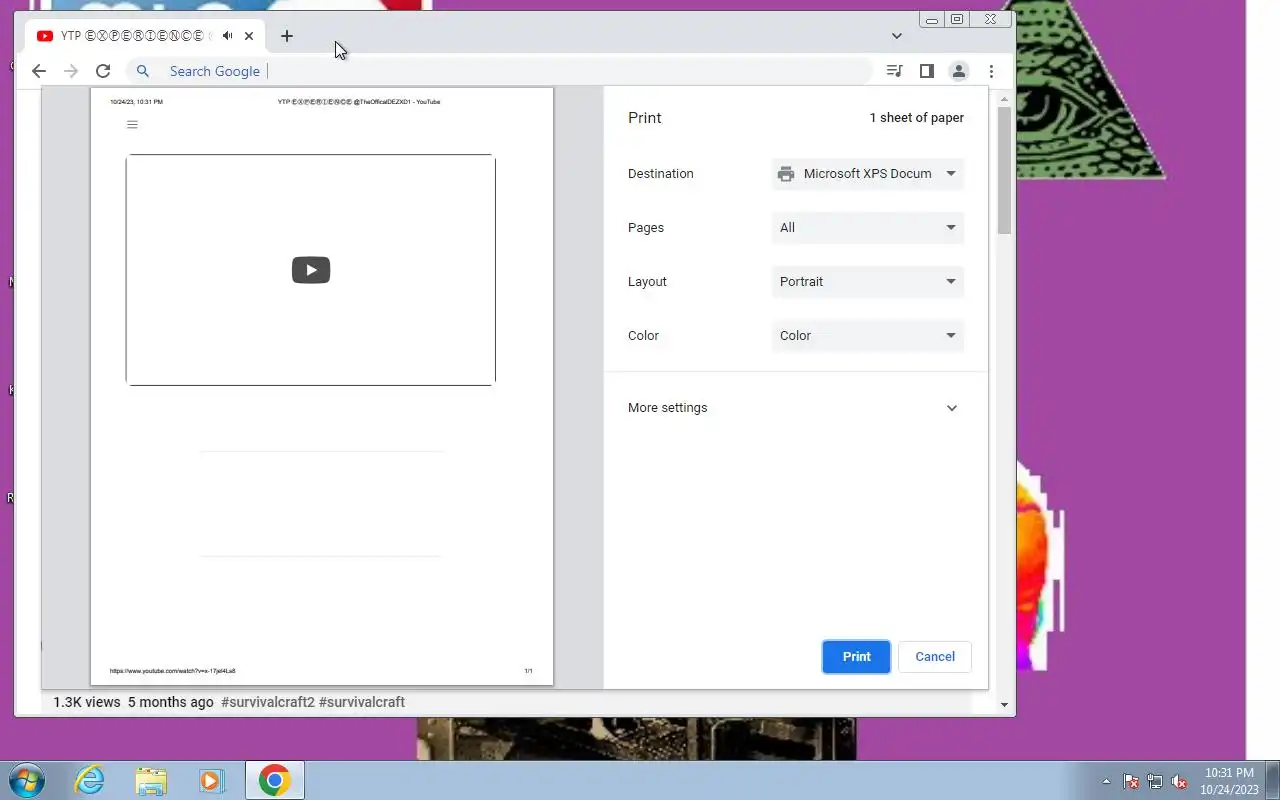Open the Chrome profile avatar
1280x800 pixels.
click(958, 71)
